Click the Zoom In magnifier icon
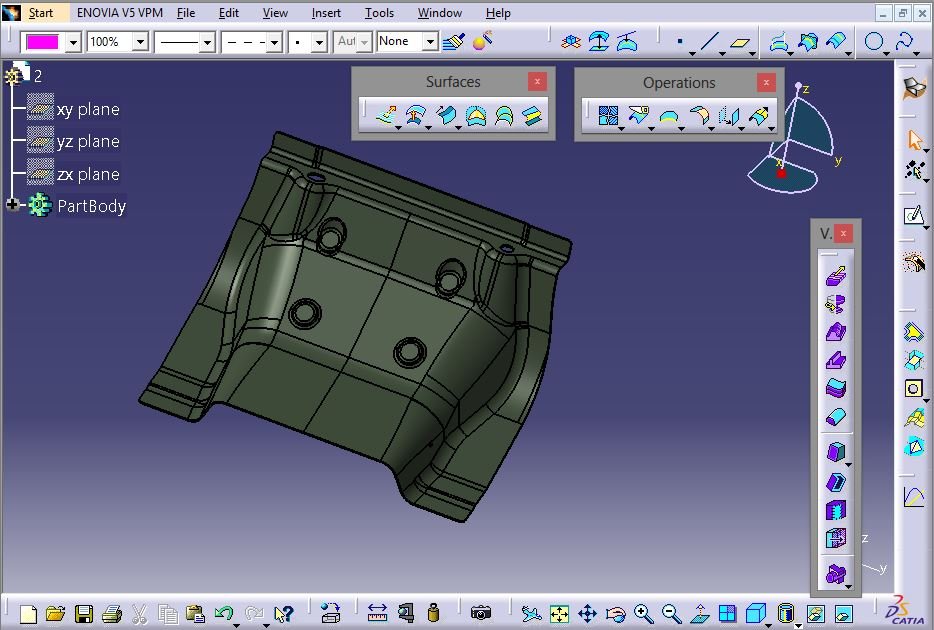934x630 pixels. point(643,613)
